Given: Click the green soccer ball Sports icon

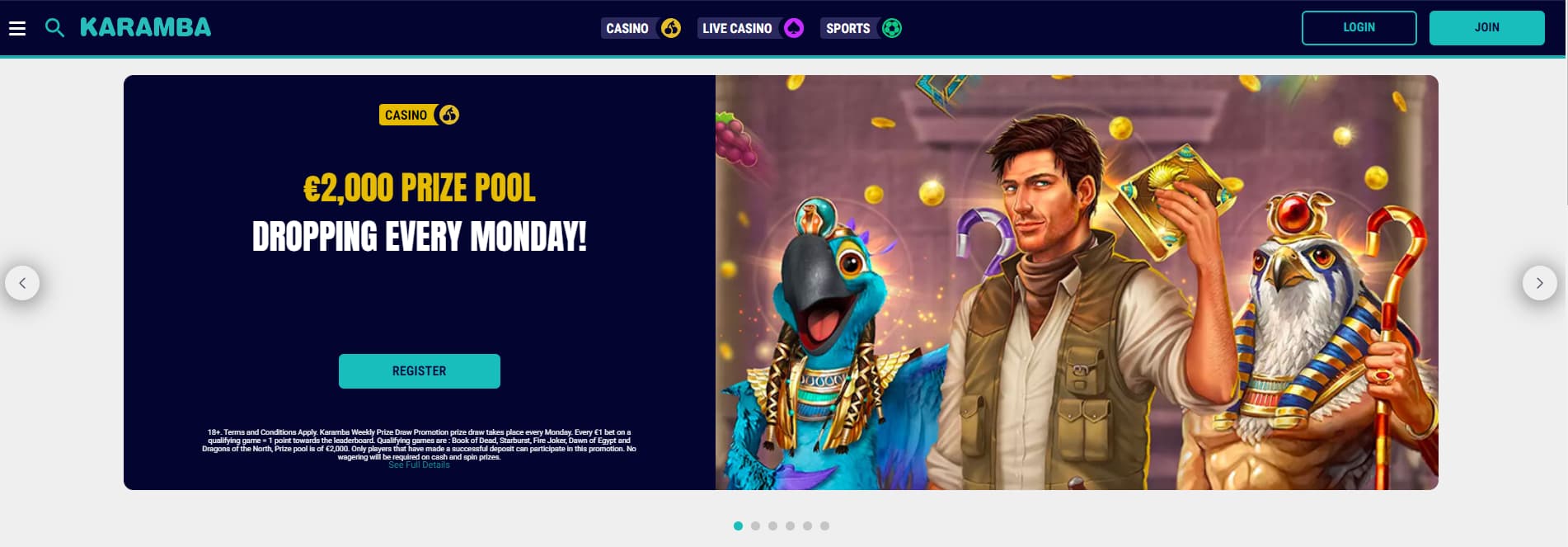Looking at the screenshot, I should [892, 28].
